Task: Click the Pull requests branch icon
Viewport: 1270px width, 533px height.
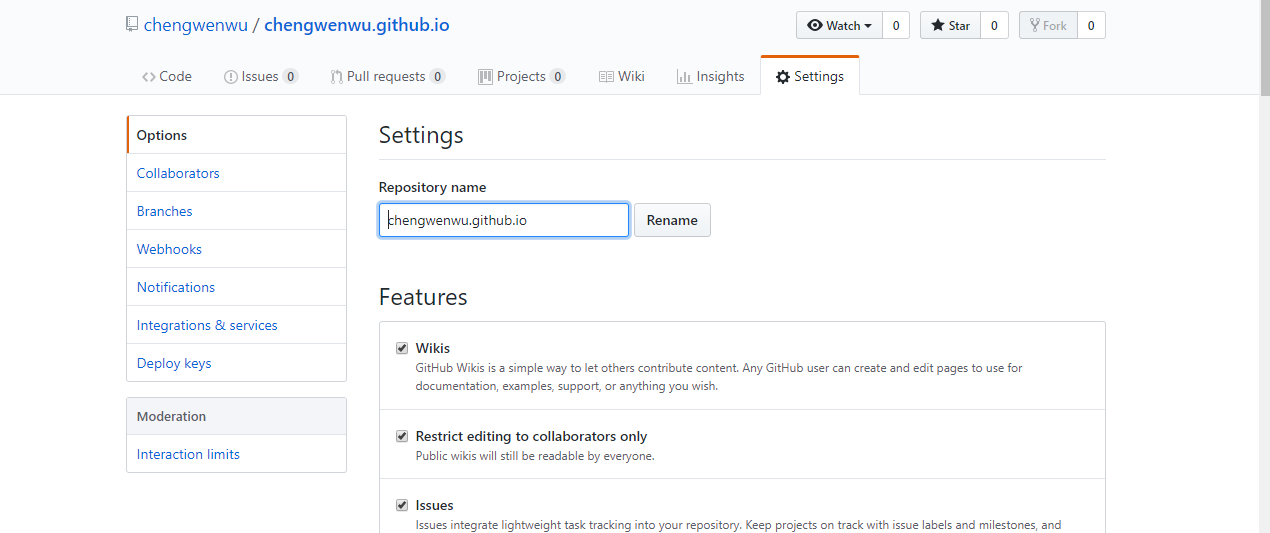Action: tap(337, 77)
